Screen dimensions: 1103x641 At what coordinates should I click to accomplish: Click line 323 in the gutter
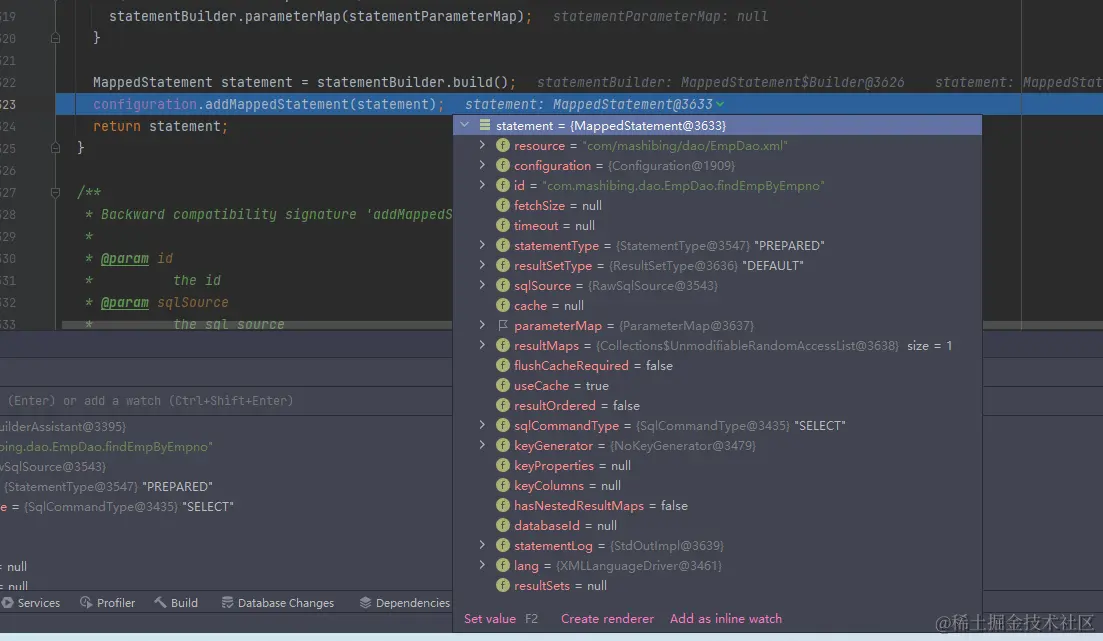[x=8, y=104]
